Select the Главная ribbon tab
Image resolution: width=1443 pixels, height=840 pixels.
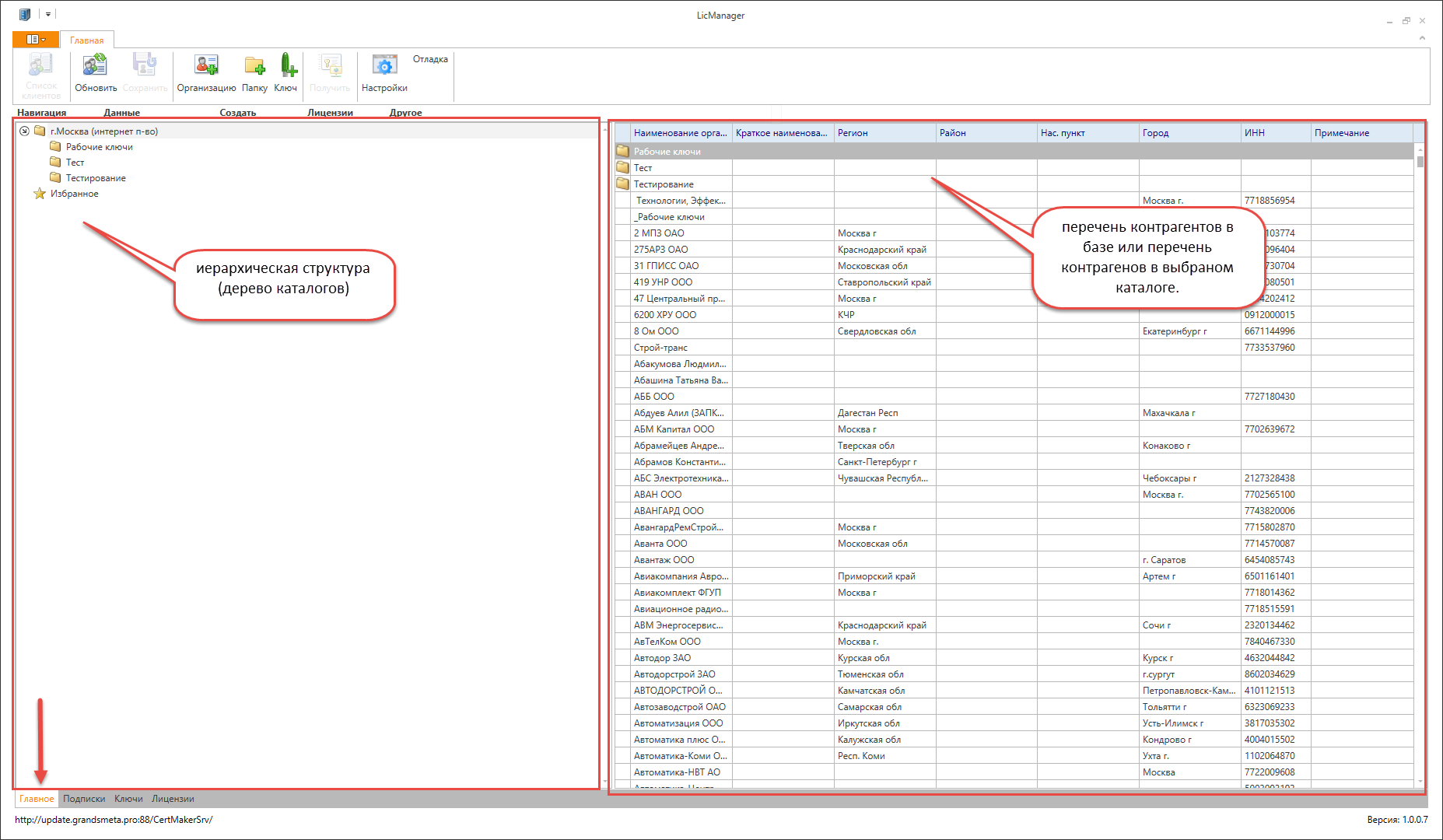[x=87, y=40]
